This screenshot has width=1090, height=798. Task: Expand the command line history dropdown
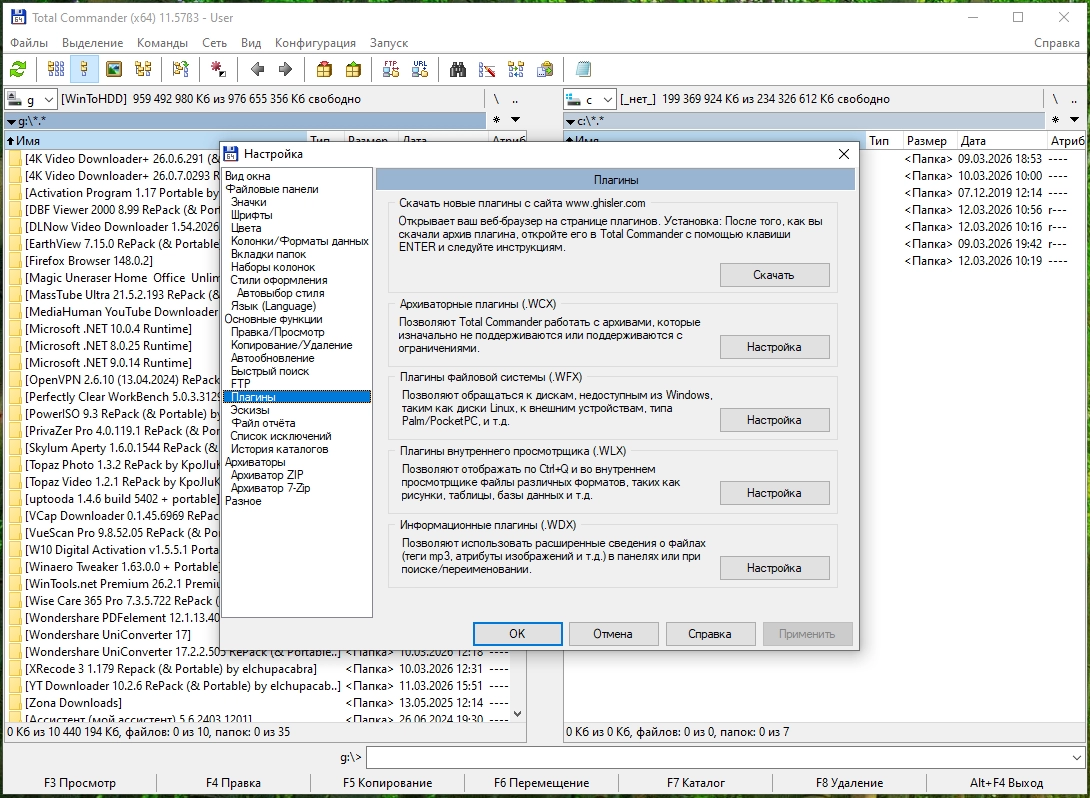point(1076,757)
